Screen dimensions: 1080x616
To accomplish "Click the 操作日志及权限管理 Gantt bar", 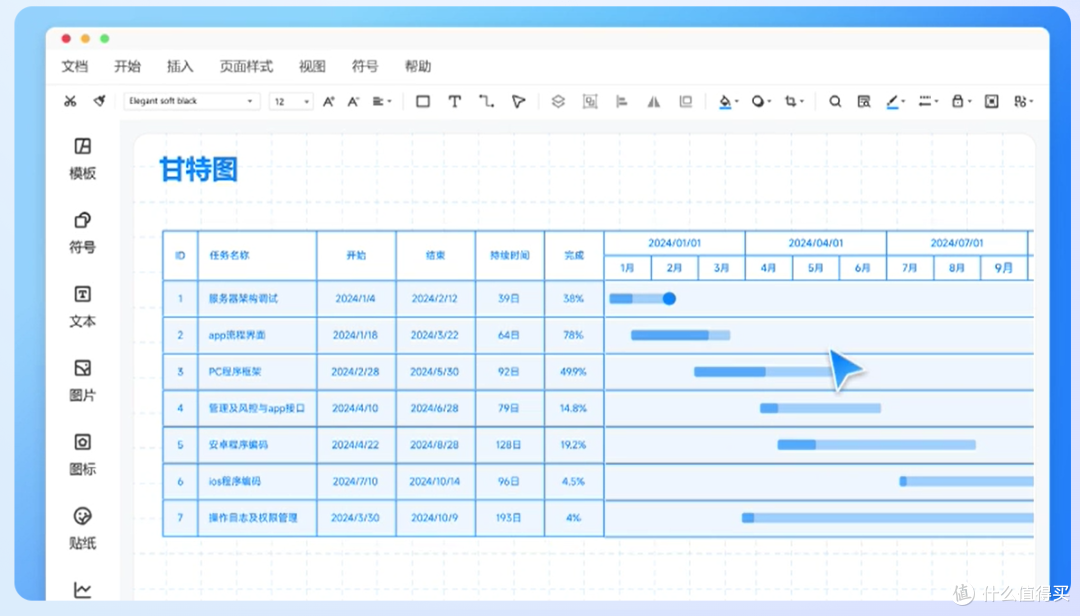I will click(888, 517).
